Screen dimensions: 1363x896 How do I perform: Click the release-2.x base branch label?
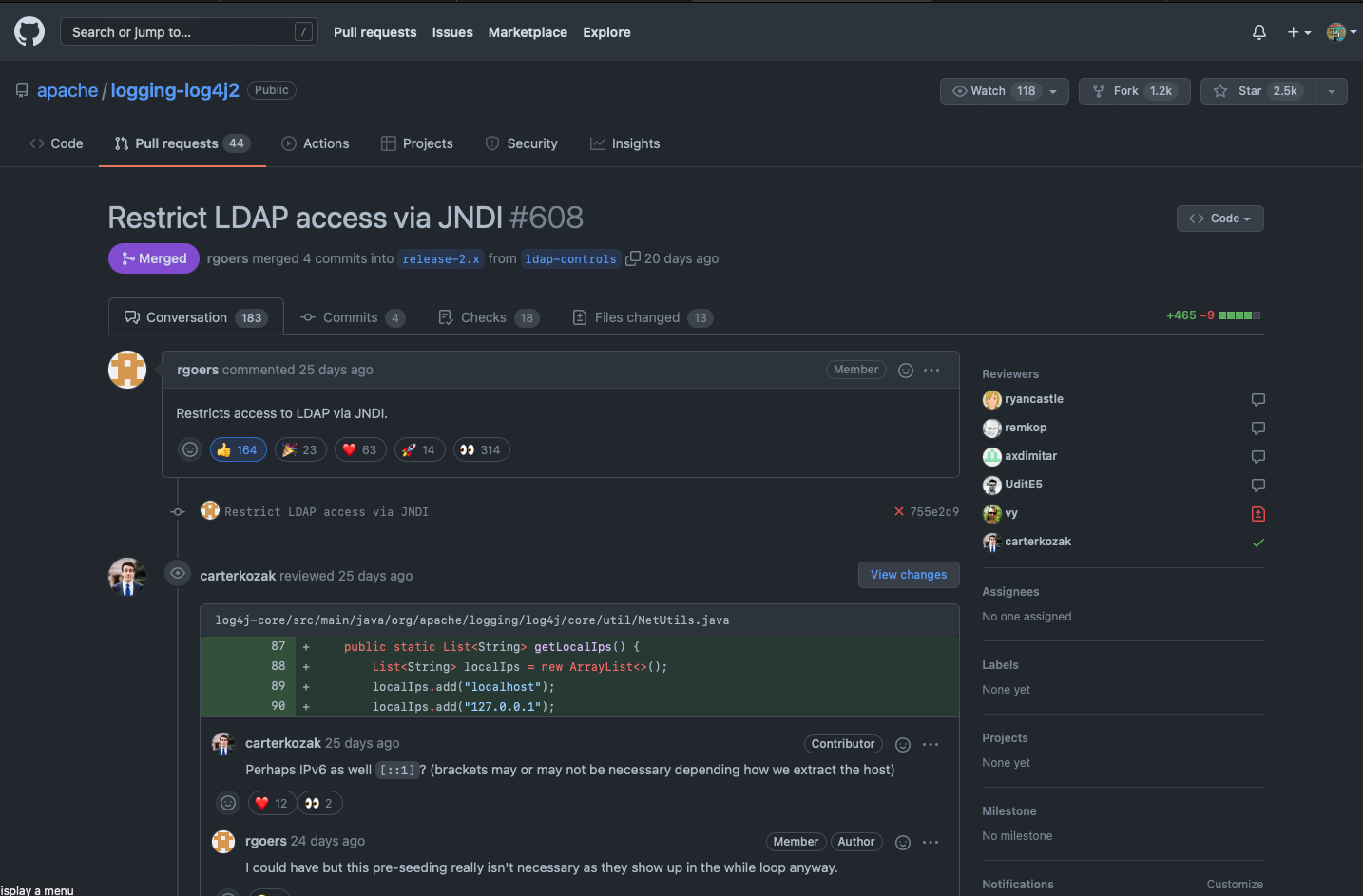pos(441,259)
